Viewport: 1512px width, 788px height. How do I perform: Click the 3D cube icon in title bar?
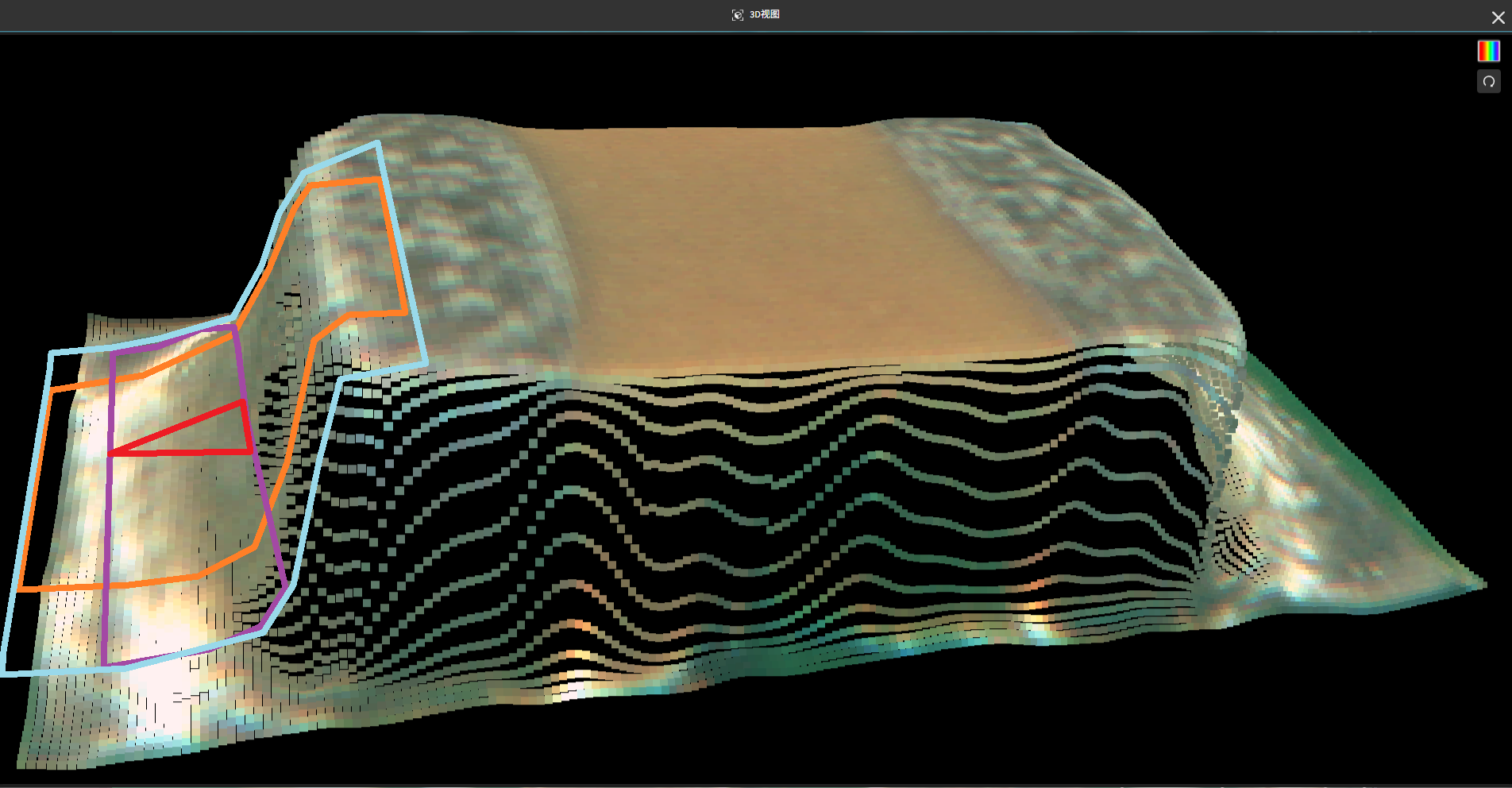pyautogui.click(x=737, y=15)
